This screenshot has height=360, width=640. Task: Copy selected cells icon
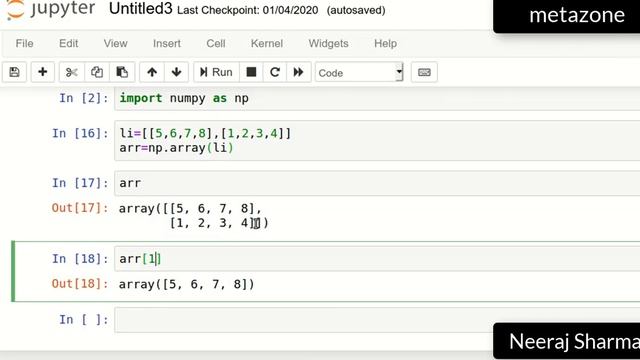(97, 72)
